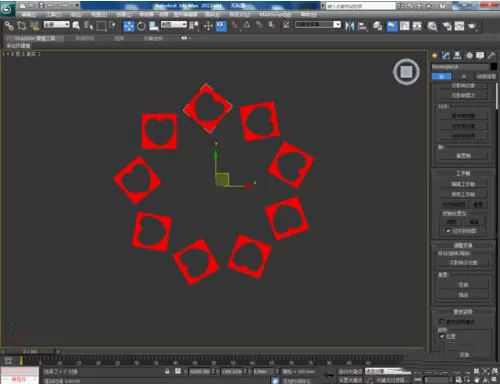Click the ViewCube in viewport corner

(x=406, y=72)
